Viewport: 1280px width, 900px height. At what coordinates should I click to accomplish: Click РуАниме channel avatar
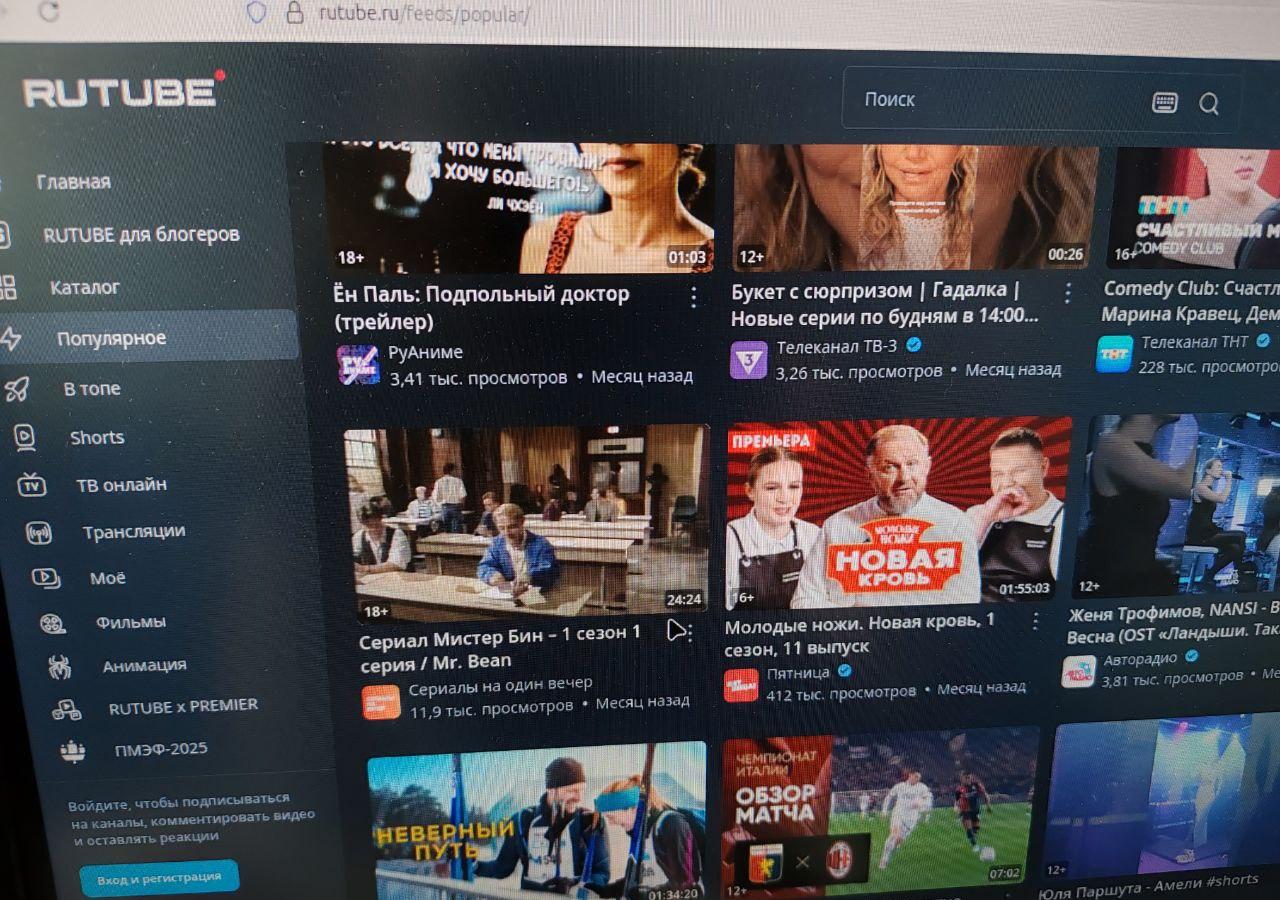coord(357,366)
